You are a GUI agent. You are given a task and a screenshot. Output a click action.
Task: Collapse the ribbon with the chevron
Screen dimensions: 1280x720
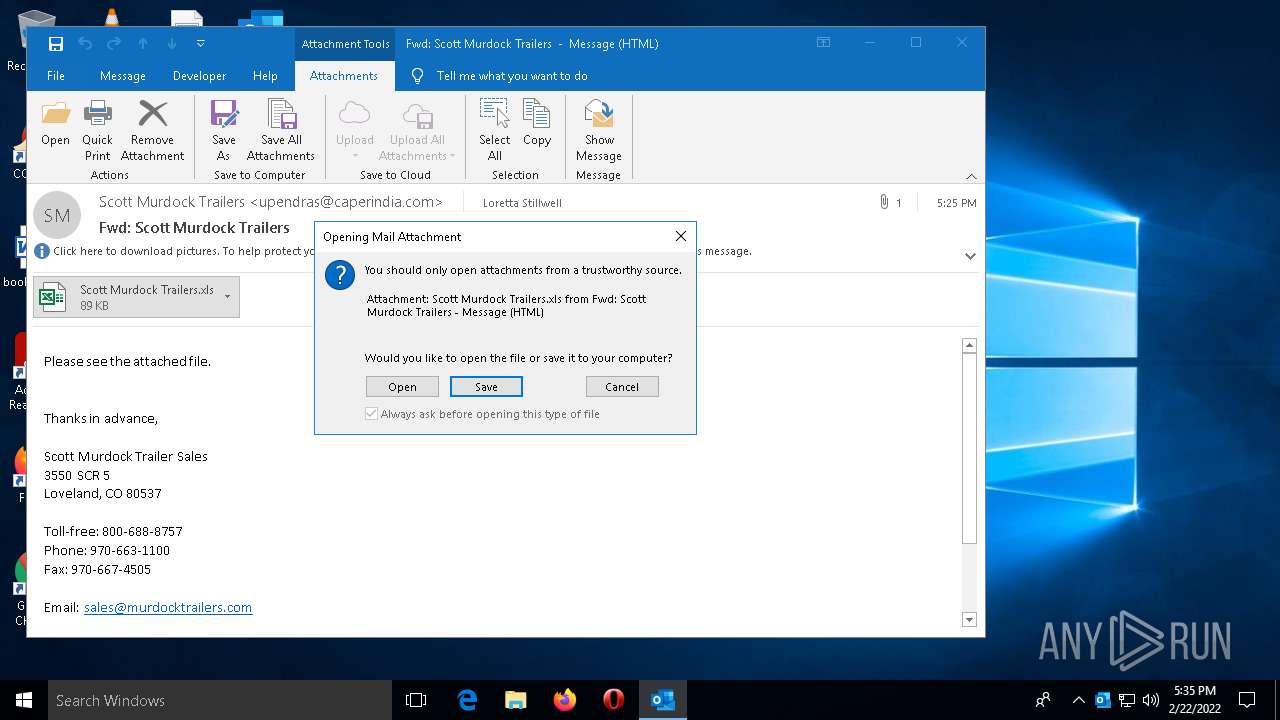(971, 176)
